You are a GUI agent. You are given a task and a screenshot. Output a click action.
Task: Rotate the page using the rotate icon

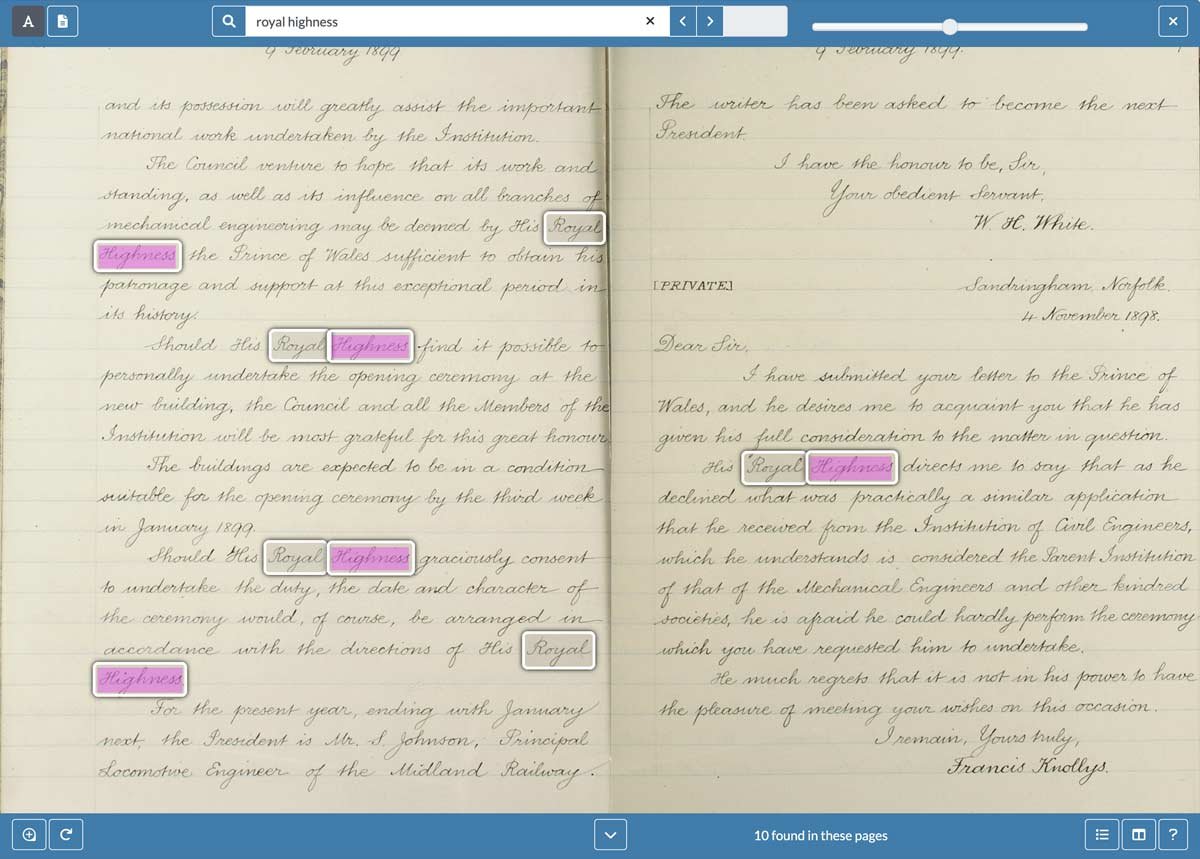[x=65, y=833]
